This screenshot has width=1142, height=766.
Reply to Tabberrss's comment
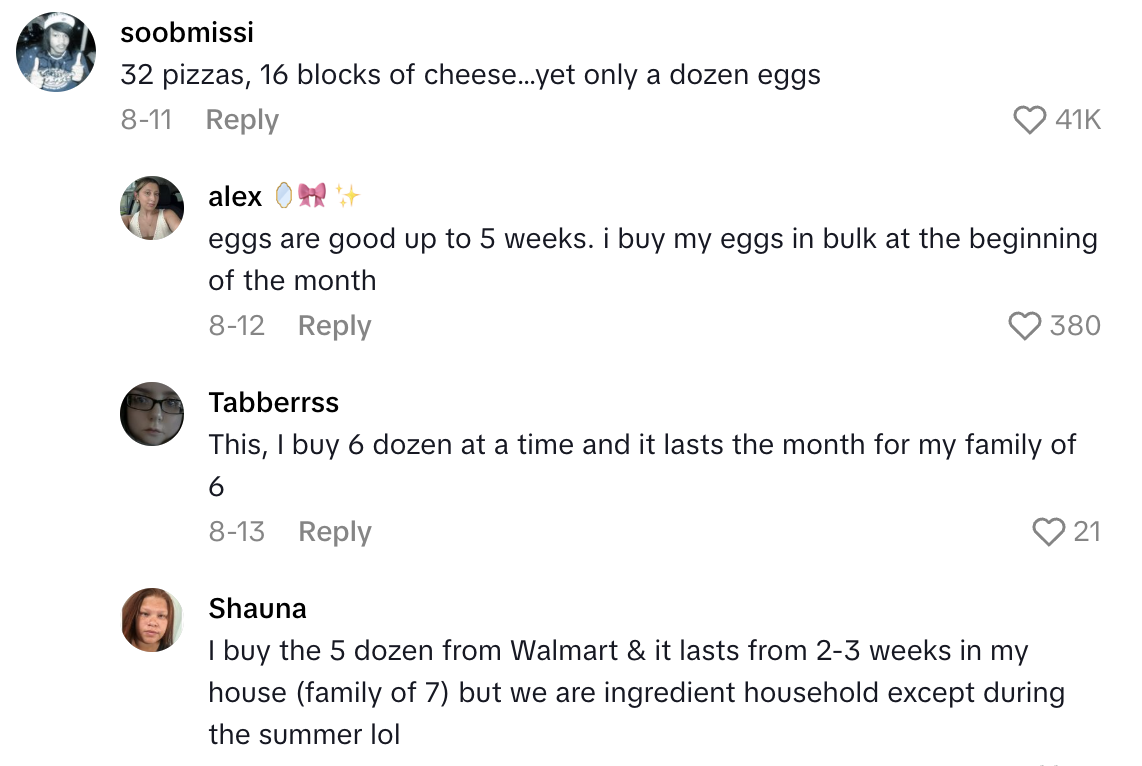334,532
